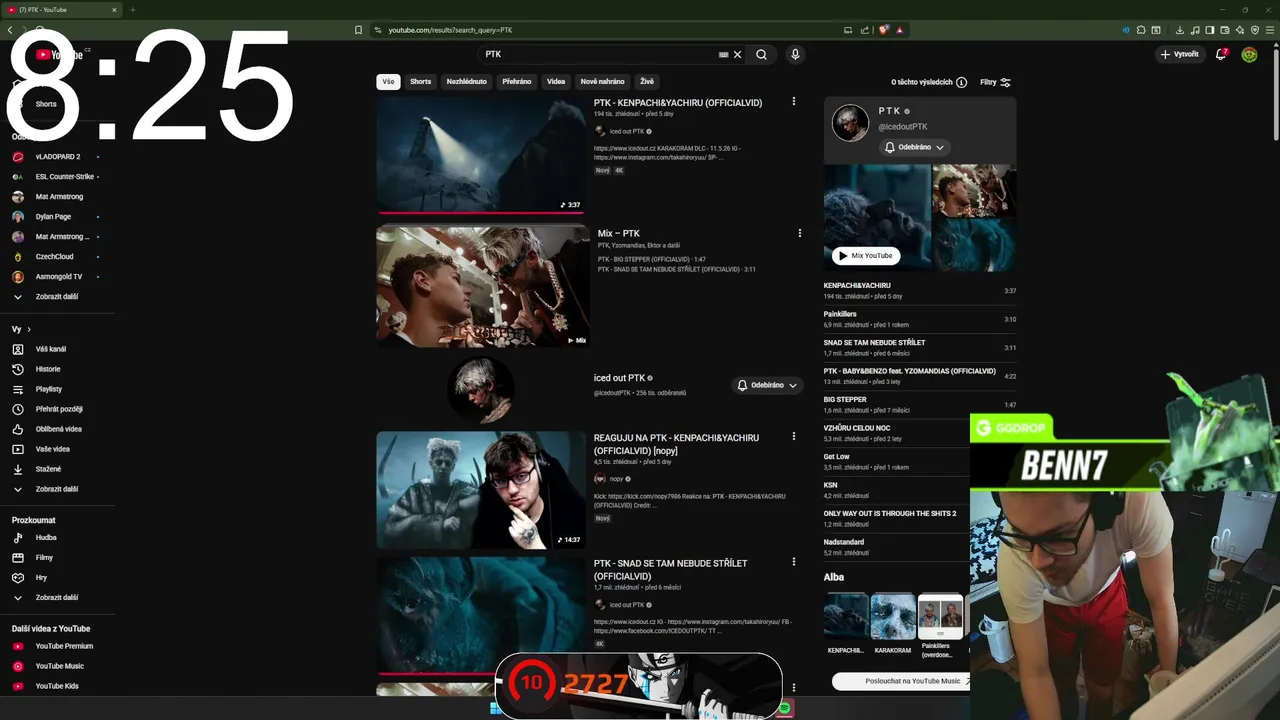Open Playlisty in sidebar
The width and height of the screenshot is (1280, 720).
[48, 389]
